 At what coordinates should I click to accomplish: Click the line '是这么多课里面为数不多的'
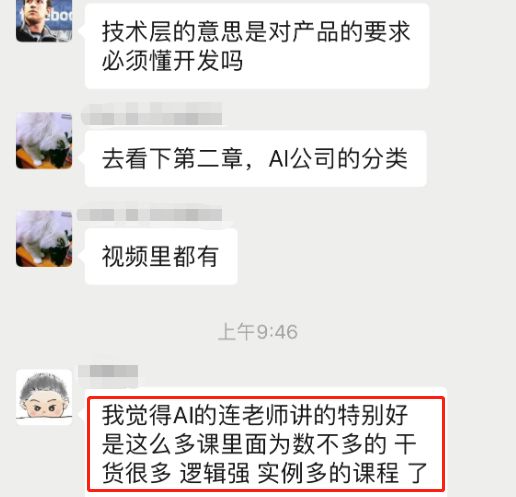pos(244,444)
